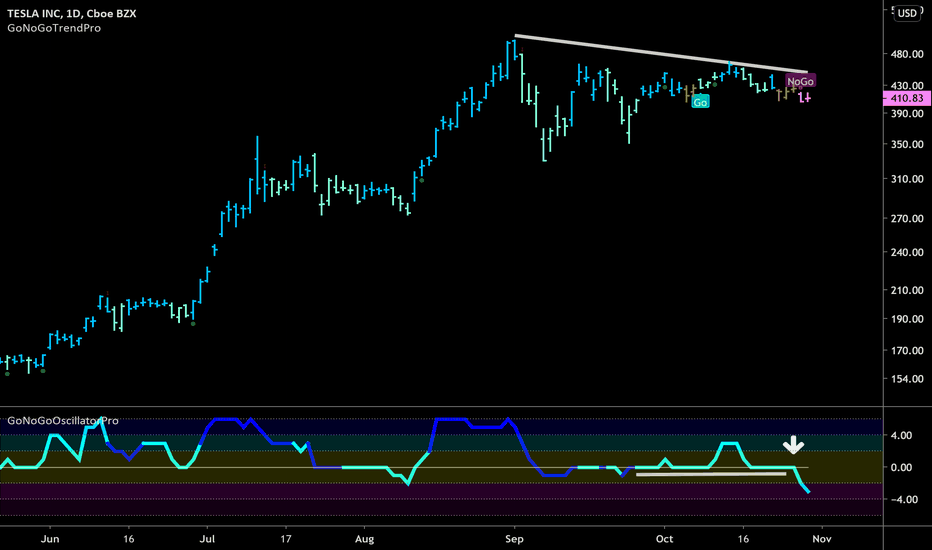The image size is (932, 550).
Task: Select the white support line on oscillator
Action: pyautogui.click(x=711, y=474)
